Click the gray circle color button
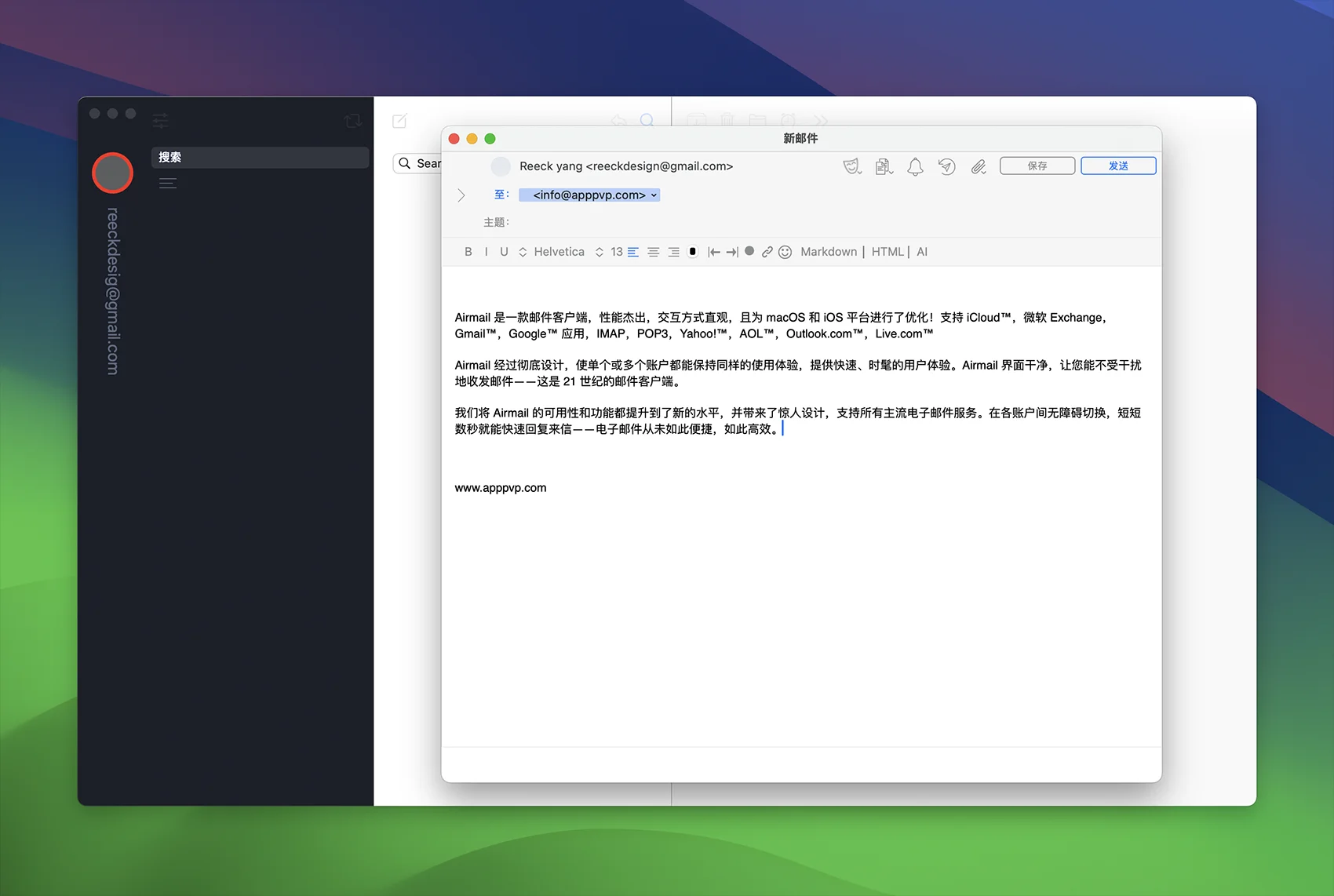Screen dimensions: 1334x896 [x=749, y=251]
